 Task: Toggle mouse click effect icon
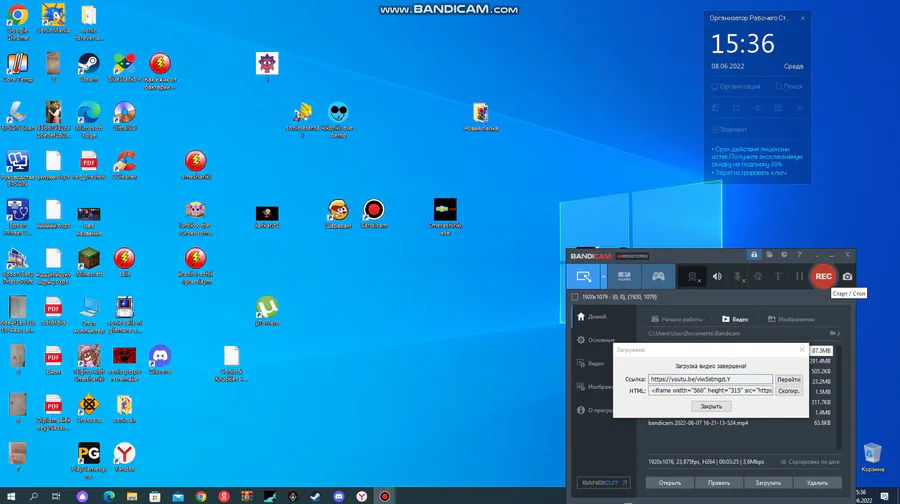758,277
